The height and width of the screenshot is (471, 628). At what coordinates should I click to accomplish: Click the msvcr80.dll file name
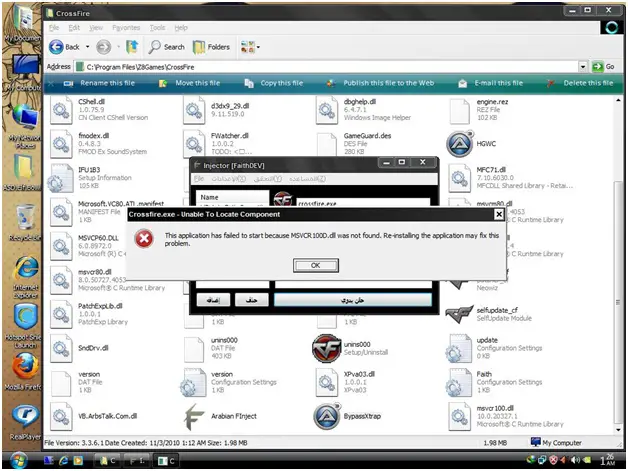coord(95,272)
